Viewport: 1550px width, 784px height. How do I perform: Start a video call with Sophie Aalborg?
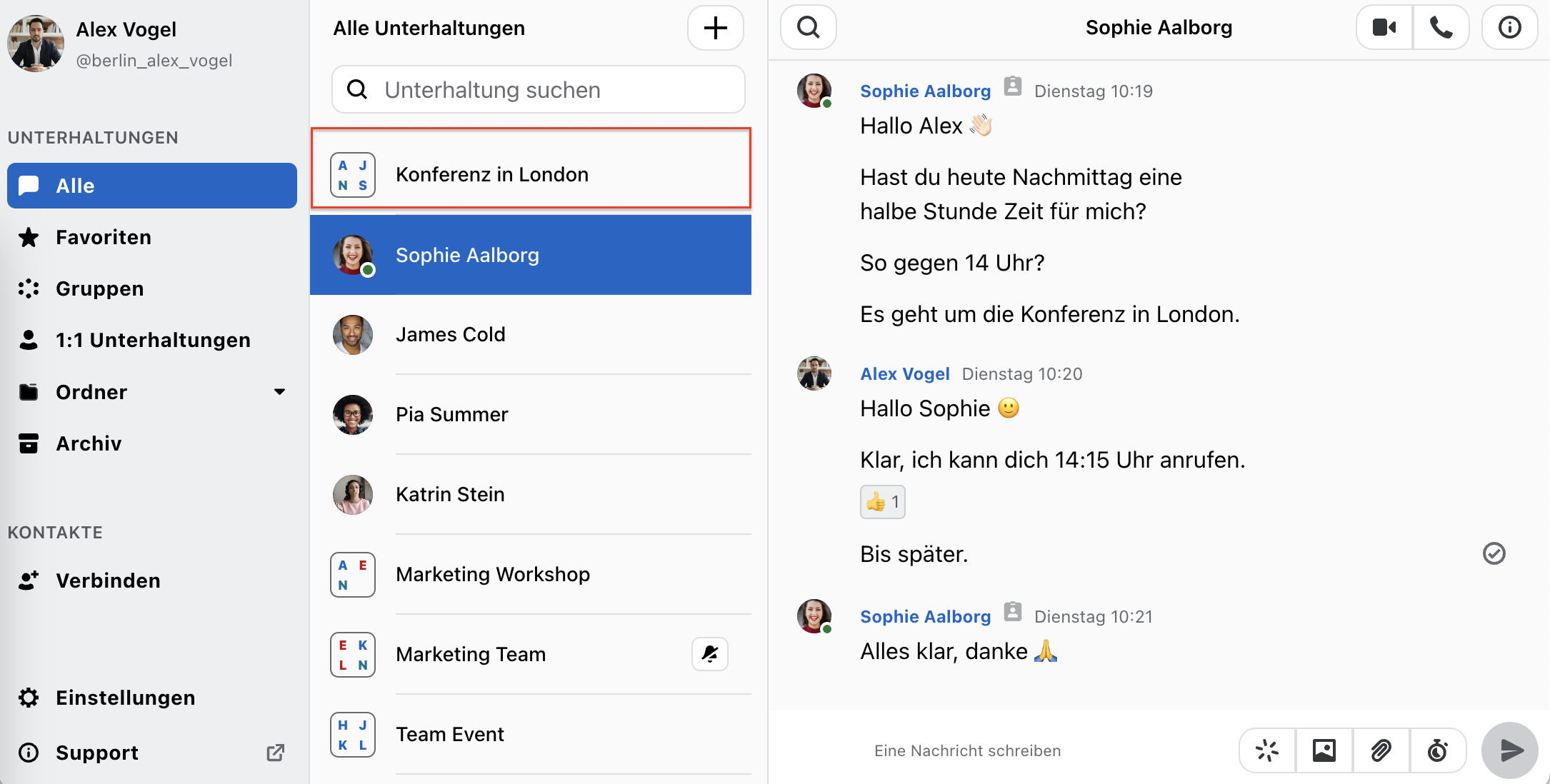click(1384, 28)
